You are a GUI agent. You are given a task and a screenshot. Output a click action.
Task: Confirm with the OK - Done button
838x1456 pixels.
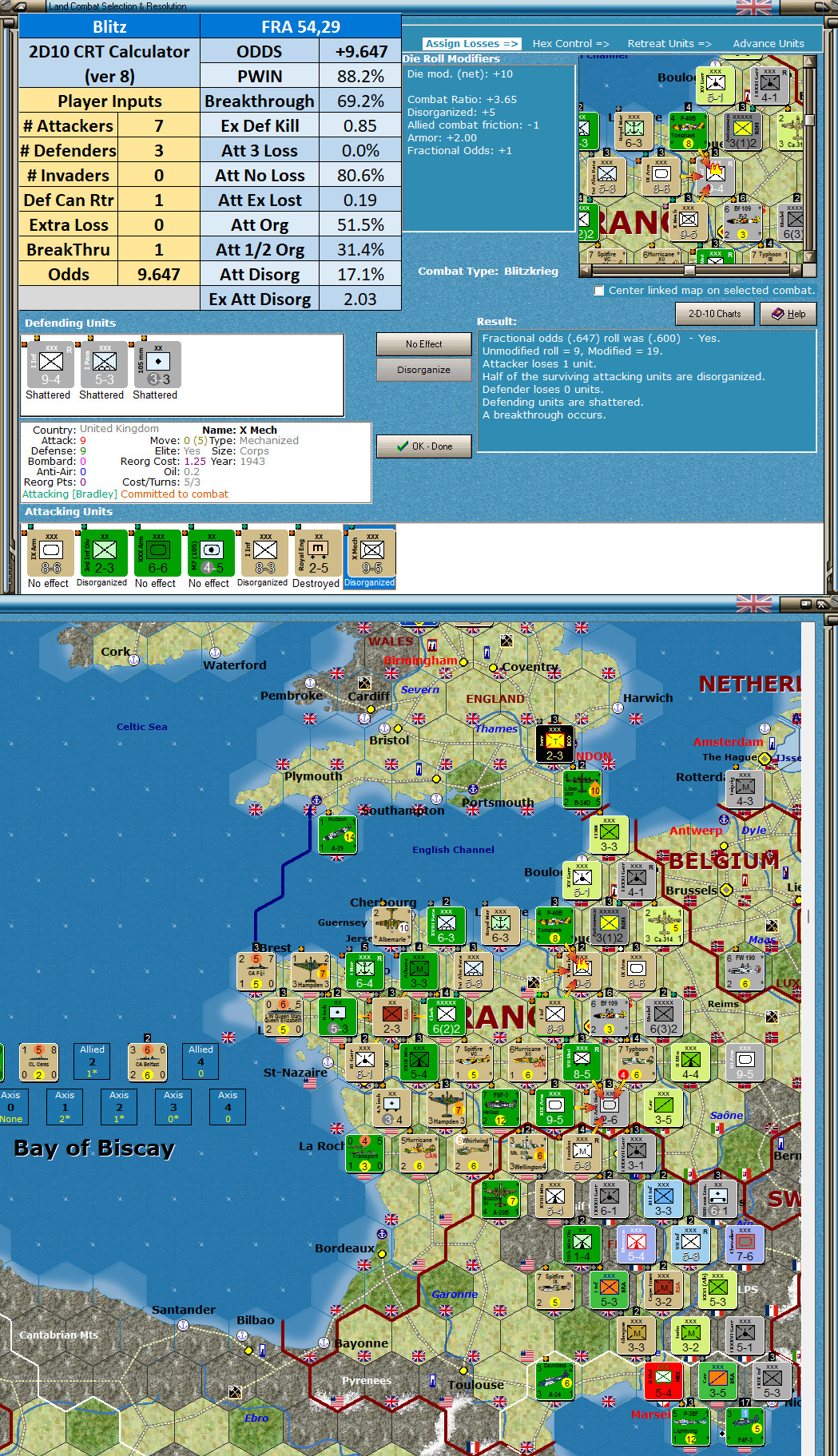pyautogui.click(x=424, y=446)
